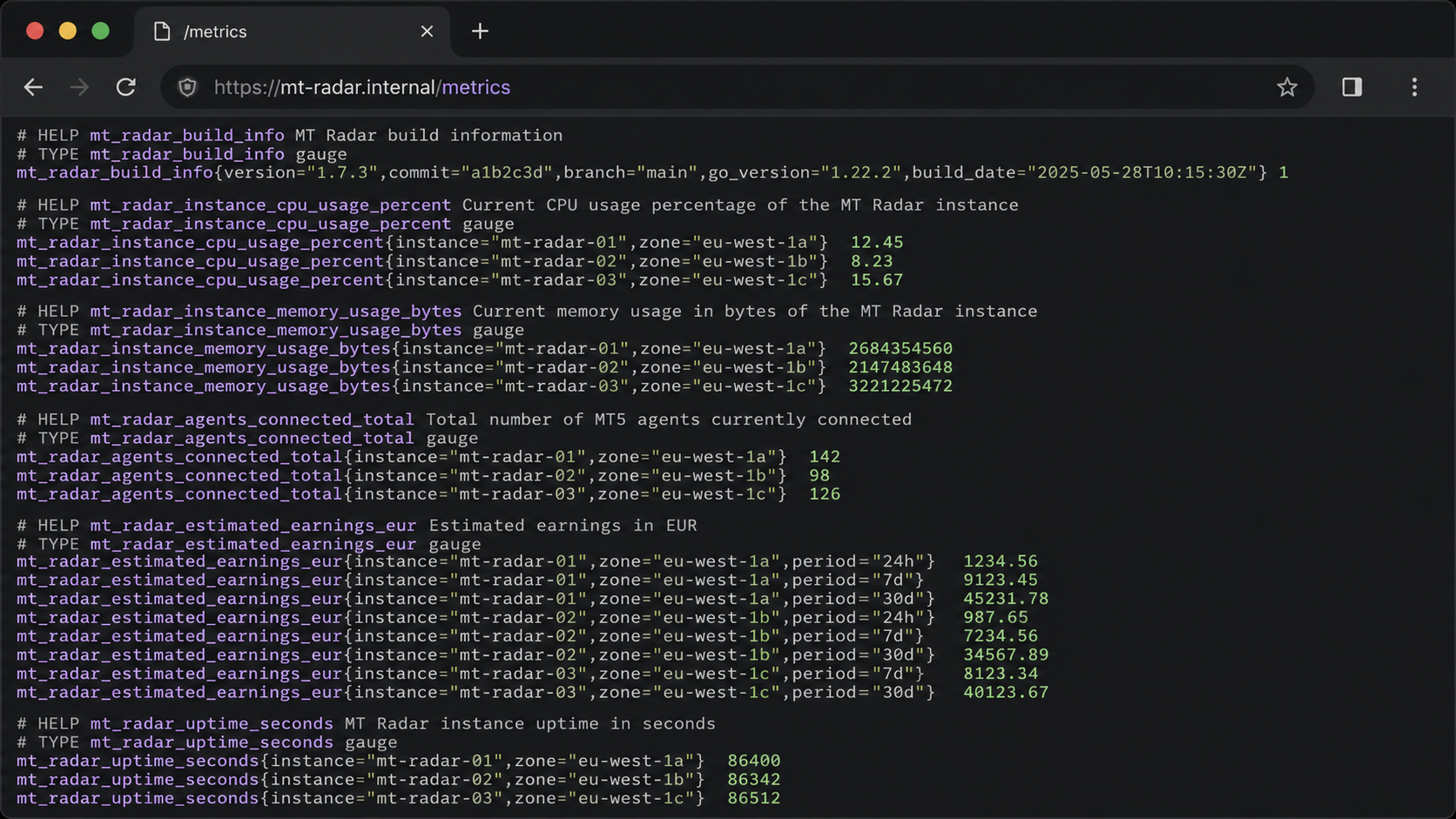
Task: Click the earnings value 34567.89
Action: coord(1006,655)
